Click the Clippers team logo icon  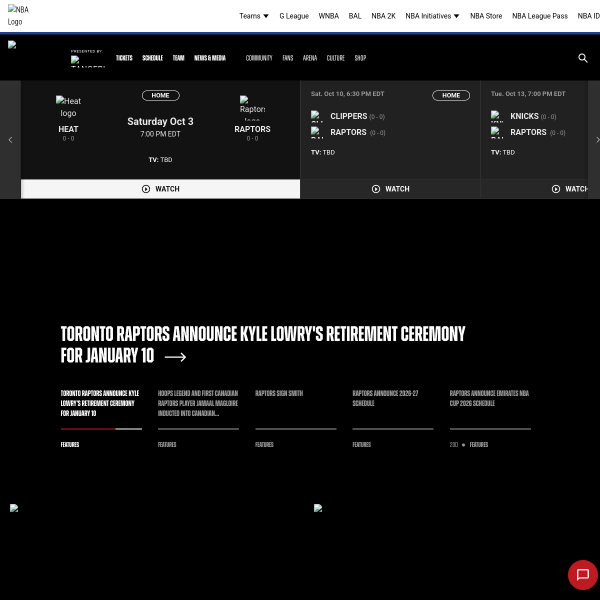coord(317,116)
